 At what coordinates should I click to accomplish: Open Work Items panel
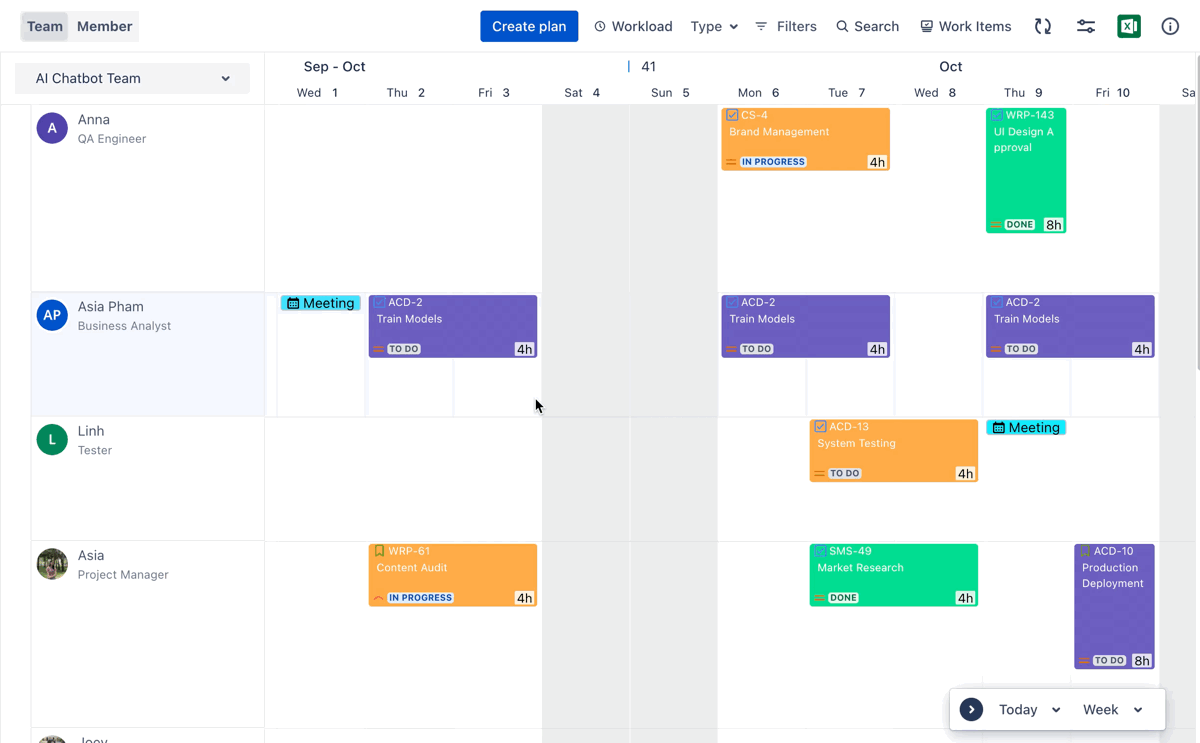tap(965, 27)
